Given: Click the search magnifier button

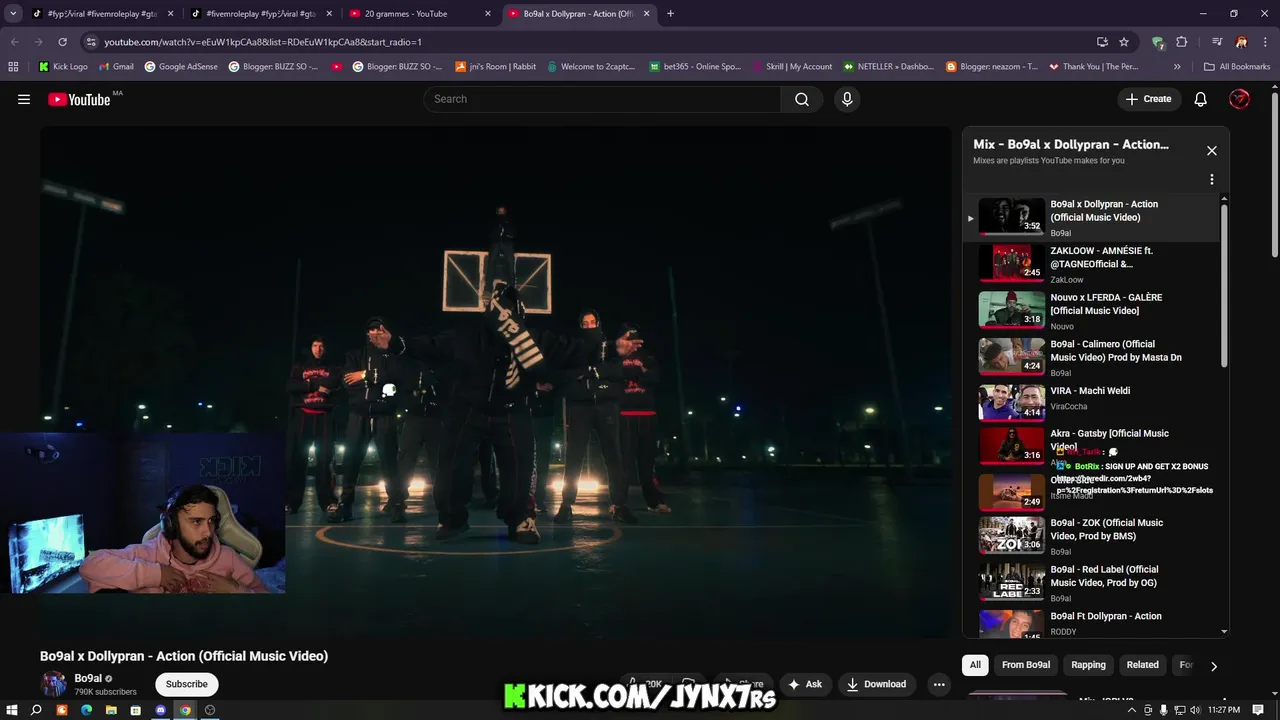Looking at the screenshot, I should (x=802, y=99).
